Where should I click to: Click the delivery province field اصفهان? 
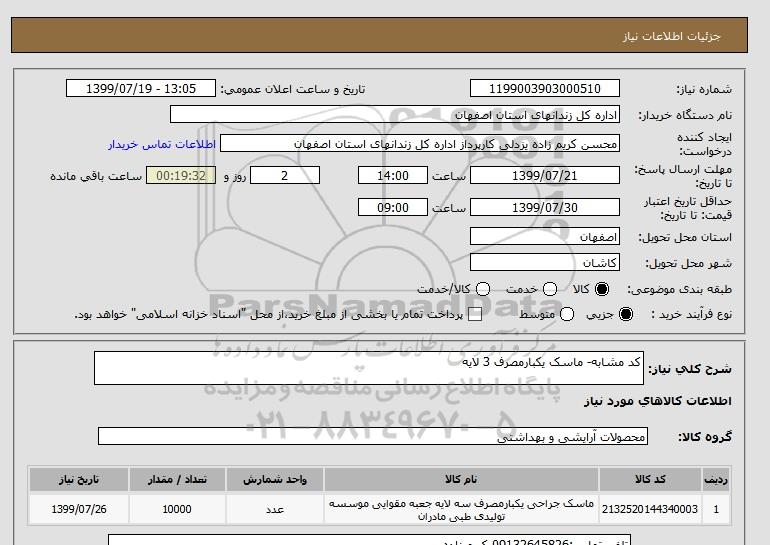pyautogui.click(x=545, y=236)
